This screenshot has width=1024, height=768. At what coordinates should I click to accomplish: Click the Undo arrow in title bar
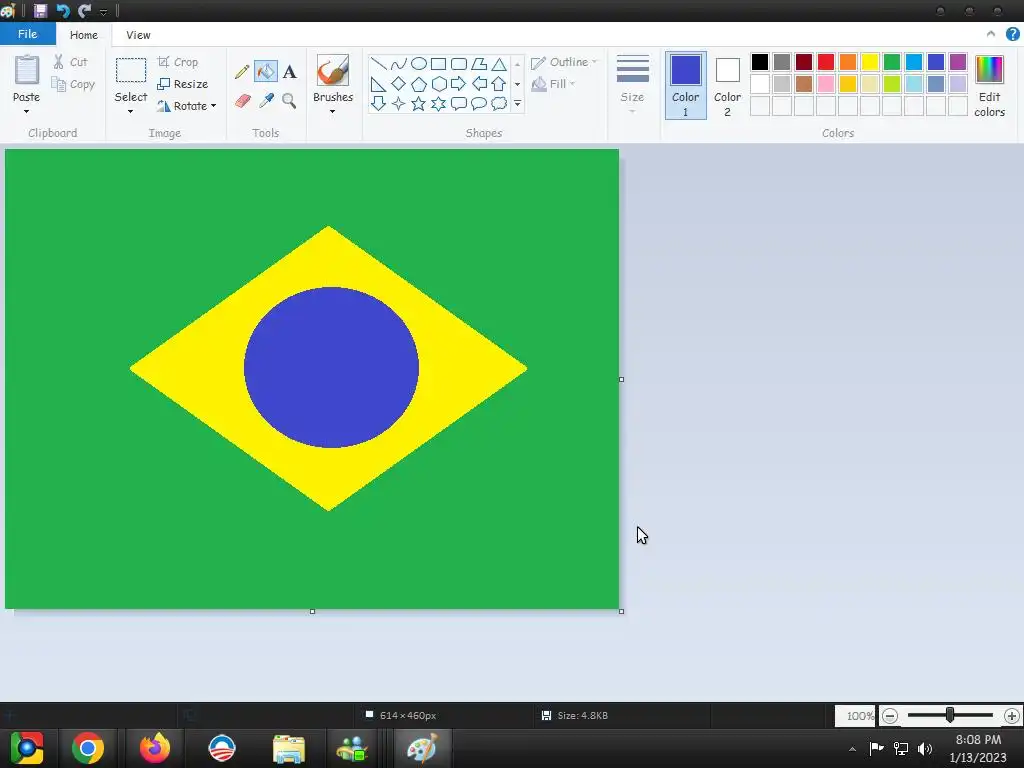point(63,10)
